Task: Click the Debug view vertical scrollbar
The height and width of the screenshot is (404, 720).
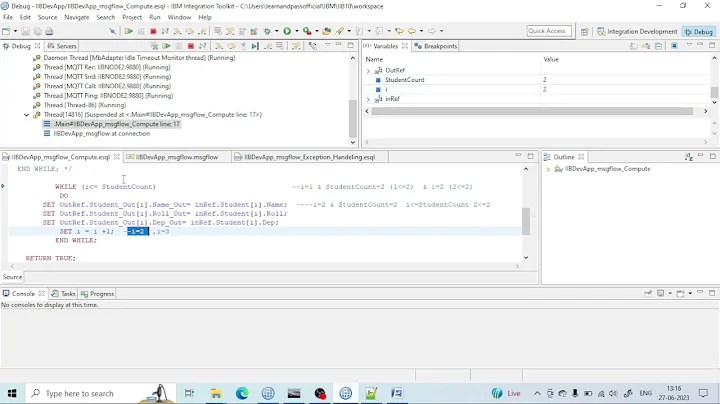Action: pos(353,100)
